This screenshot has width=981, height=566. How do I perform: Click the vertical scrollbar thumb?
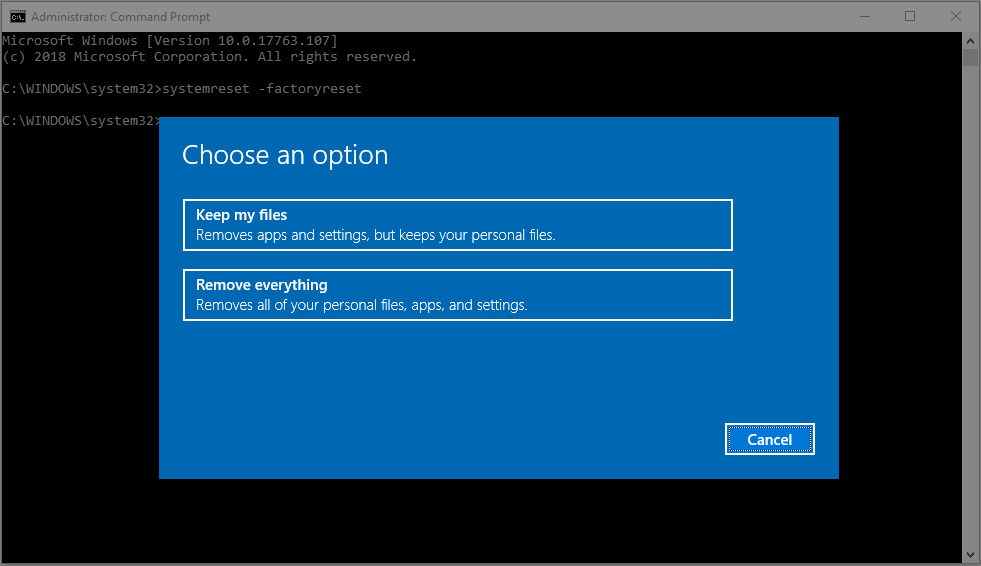coord(970,56)
